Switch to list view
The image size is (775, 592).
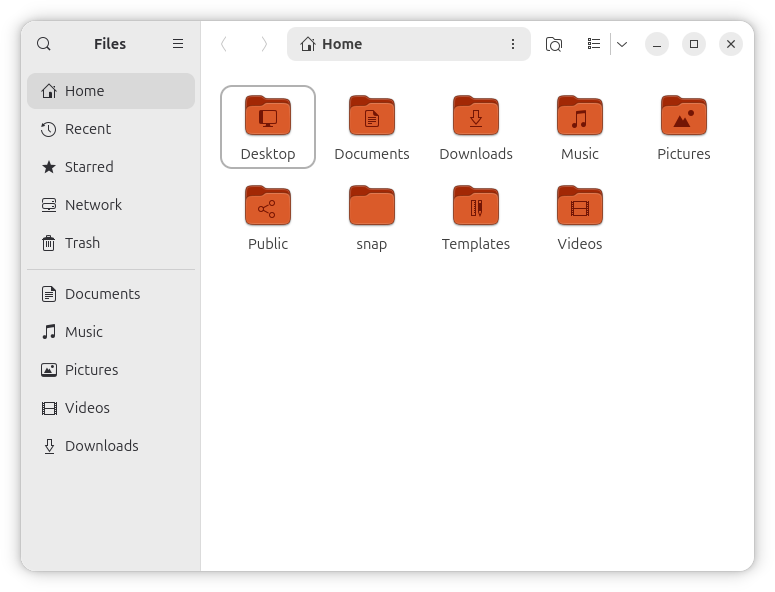[594, 44]
